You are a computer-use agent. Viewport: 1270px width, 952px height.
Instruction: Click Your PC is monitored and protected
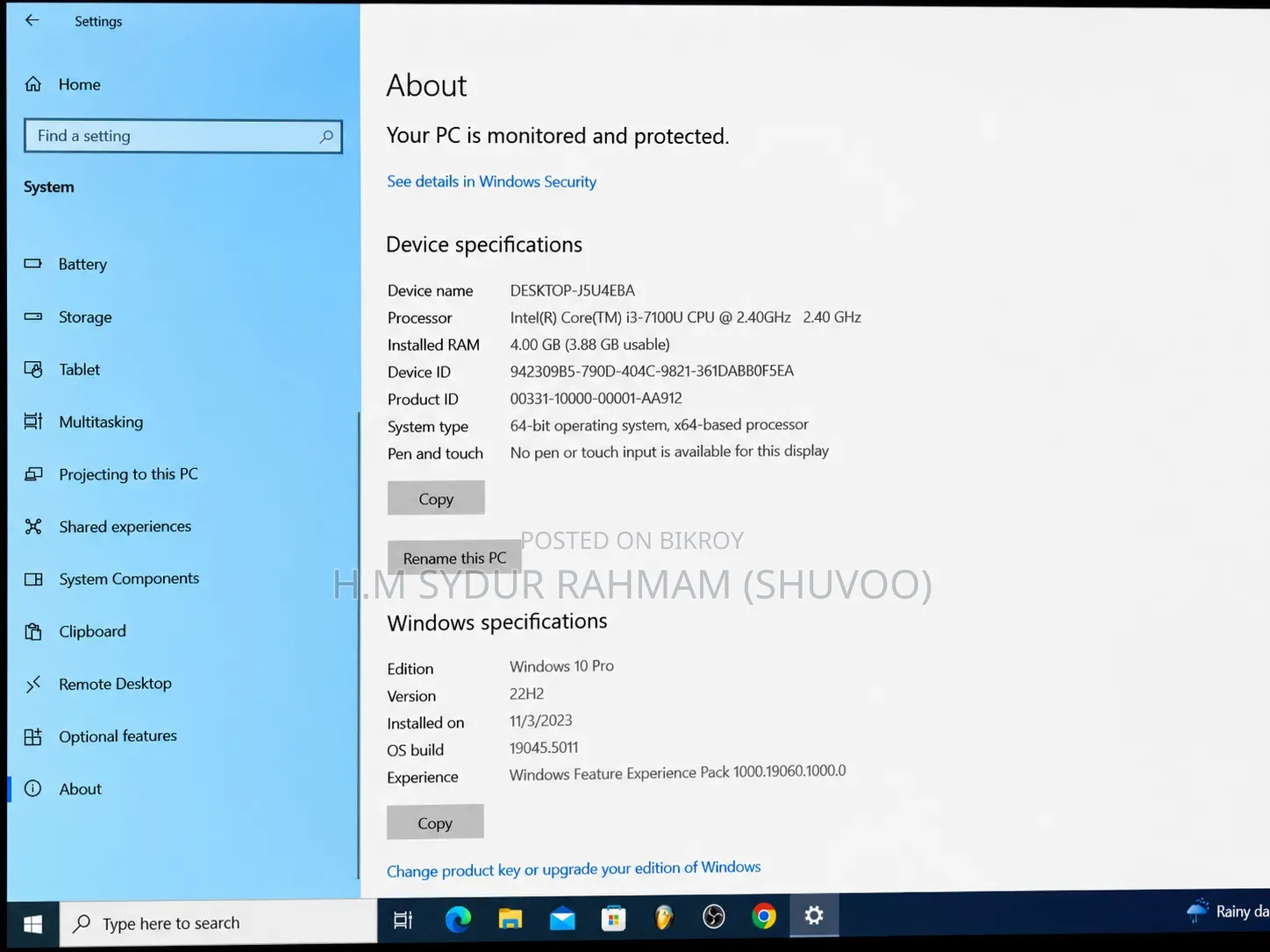click(558, 136)
